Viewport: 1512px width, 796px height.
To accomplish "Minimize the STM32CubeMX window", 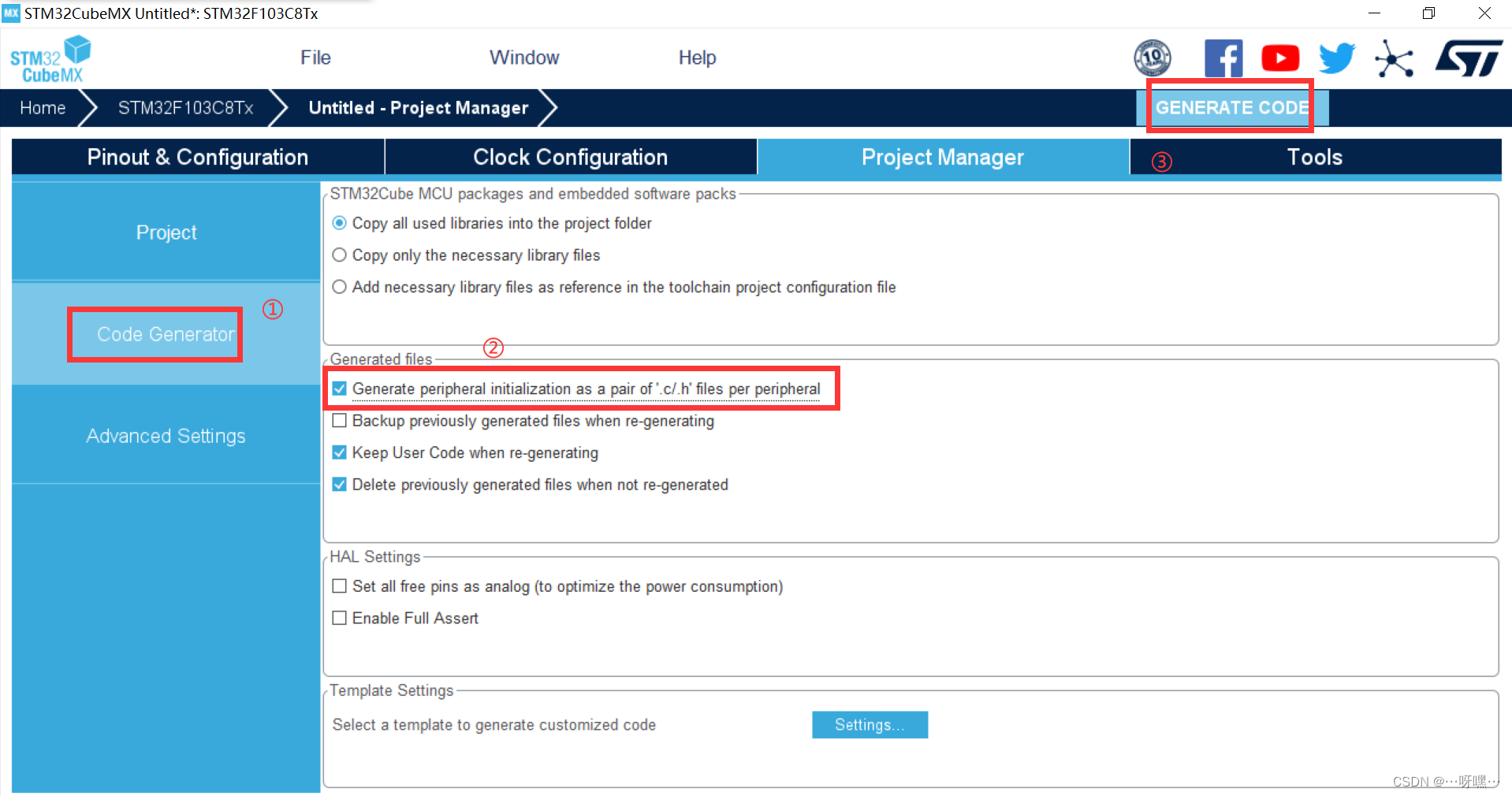I will point(1374,13).
